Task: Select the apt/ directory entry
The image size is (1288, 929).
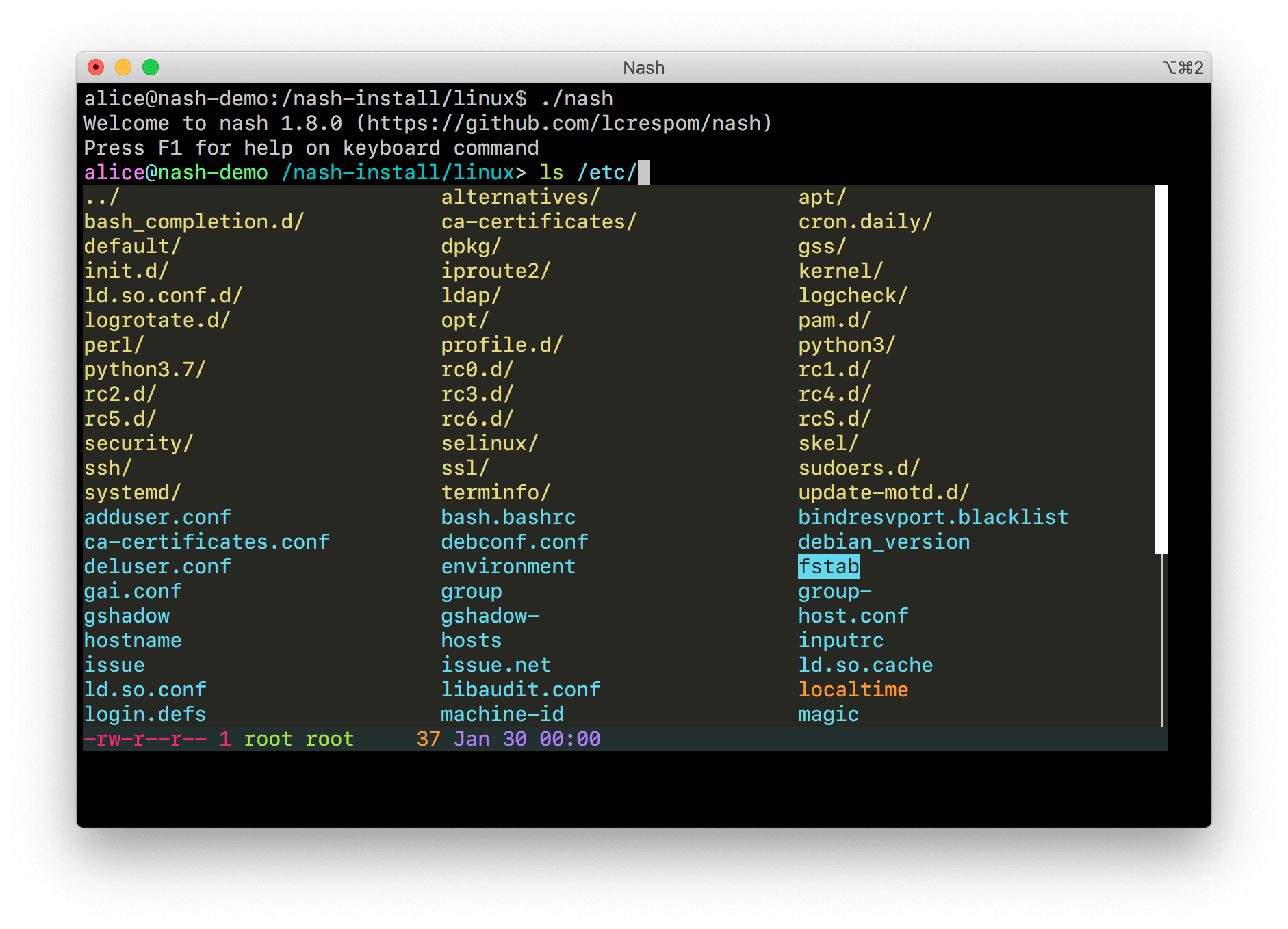Action: pos(822,197)
